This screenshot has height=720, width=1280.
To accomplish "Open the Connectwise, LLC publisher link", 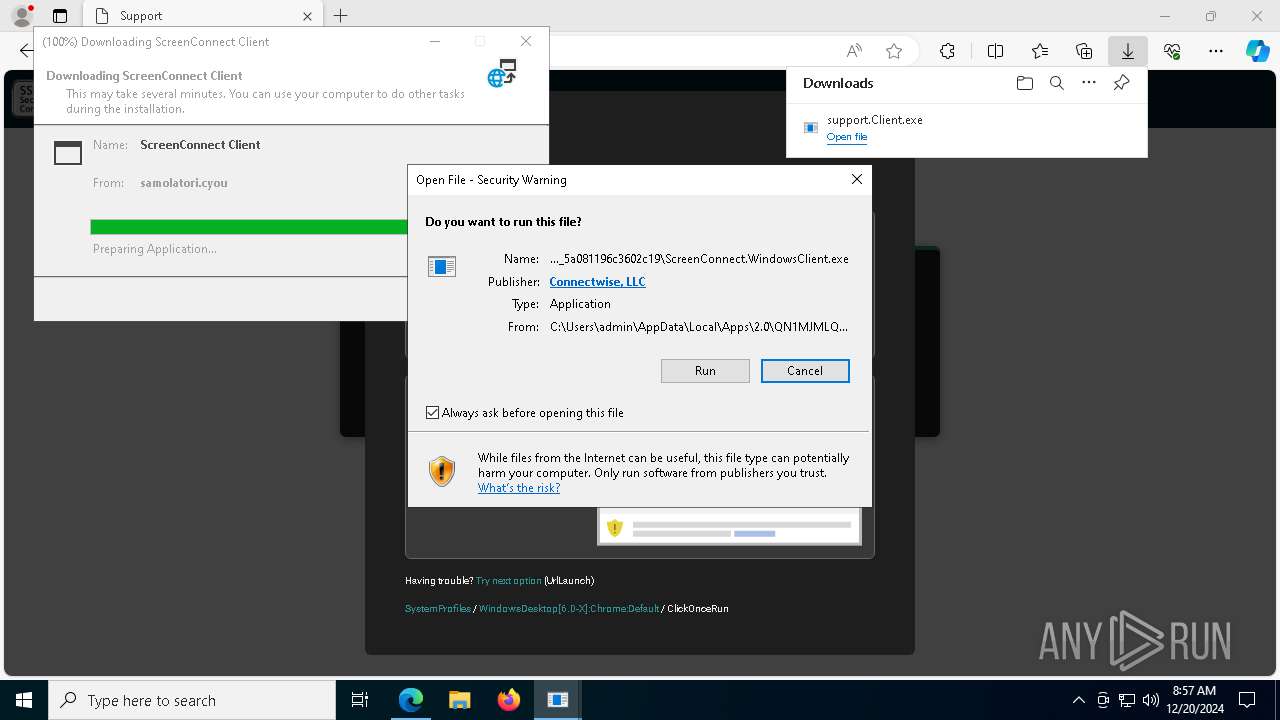I will (597, 282).
